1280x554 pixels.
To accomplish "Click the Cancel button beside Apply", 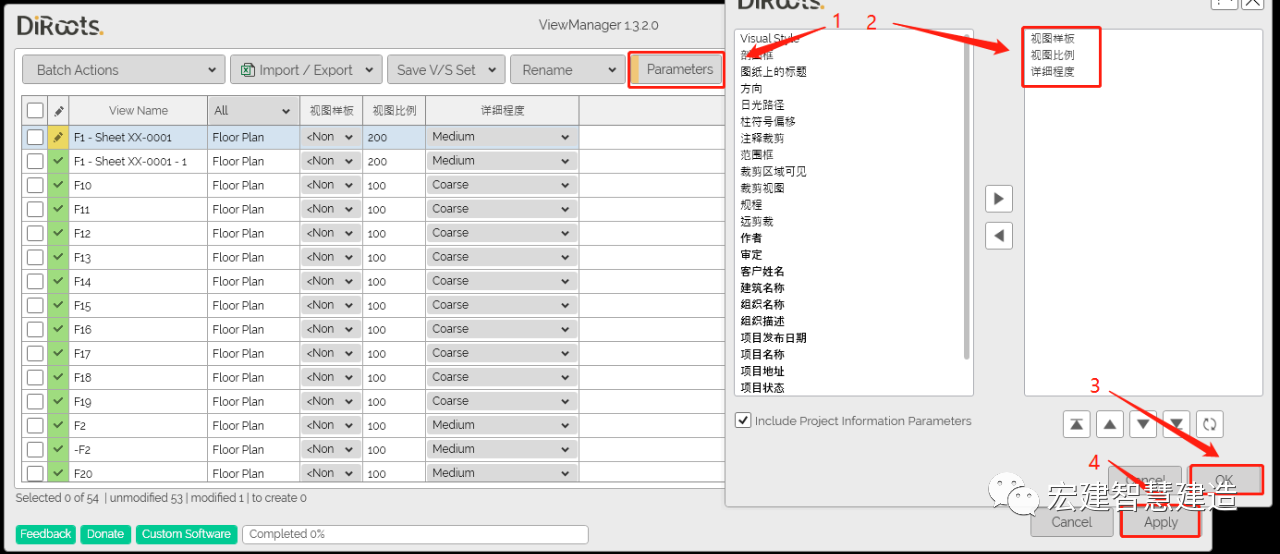I will coord(1071,522).
